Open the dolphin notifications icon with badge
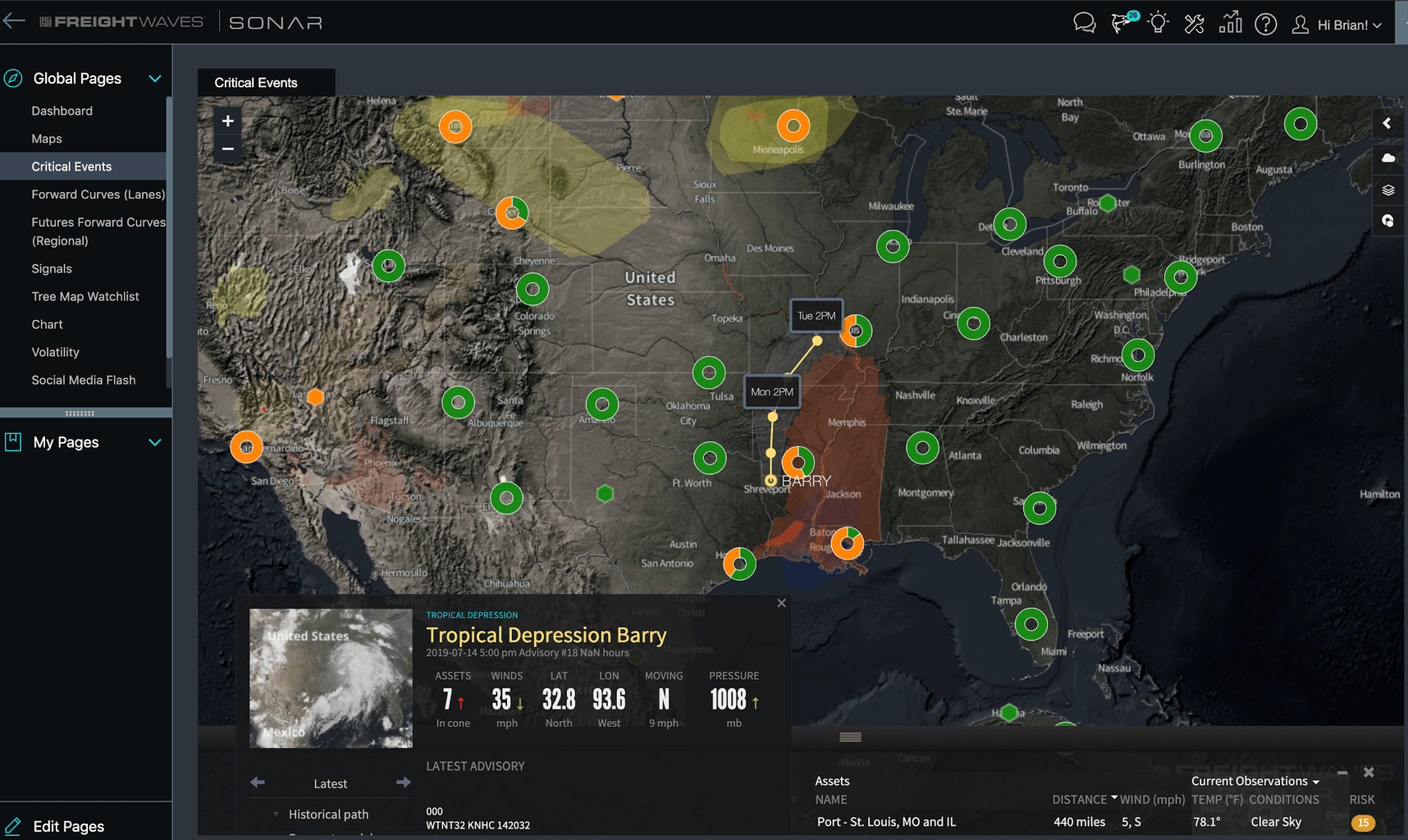1408x840 pixels. (x=1122, y=22)
